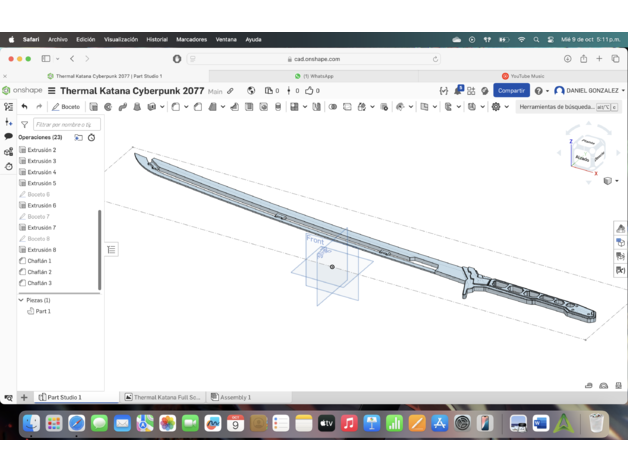628x472 pixels.
Task: Select Extrusión 7 in feature list
Action: click(x=41, y=228)
